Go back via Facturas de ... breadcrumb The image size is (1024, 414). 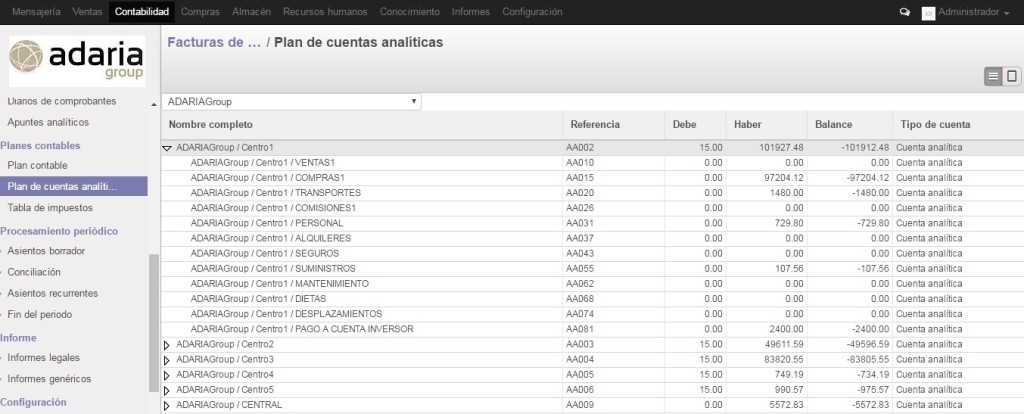[214, 42]
